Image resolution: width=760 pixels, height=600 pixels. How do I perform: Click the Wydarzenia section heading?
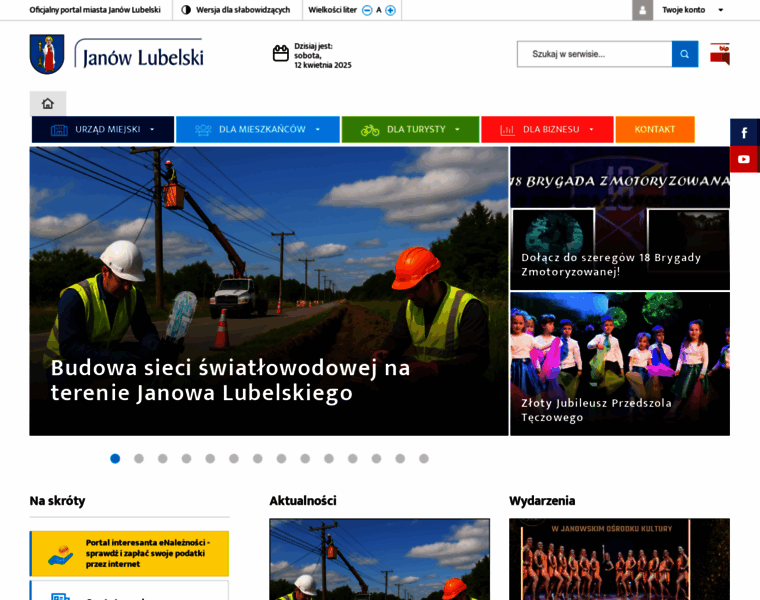542,501
